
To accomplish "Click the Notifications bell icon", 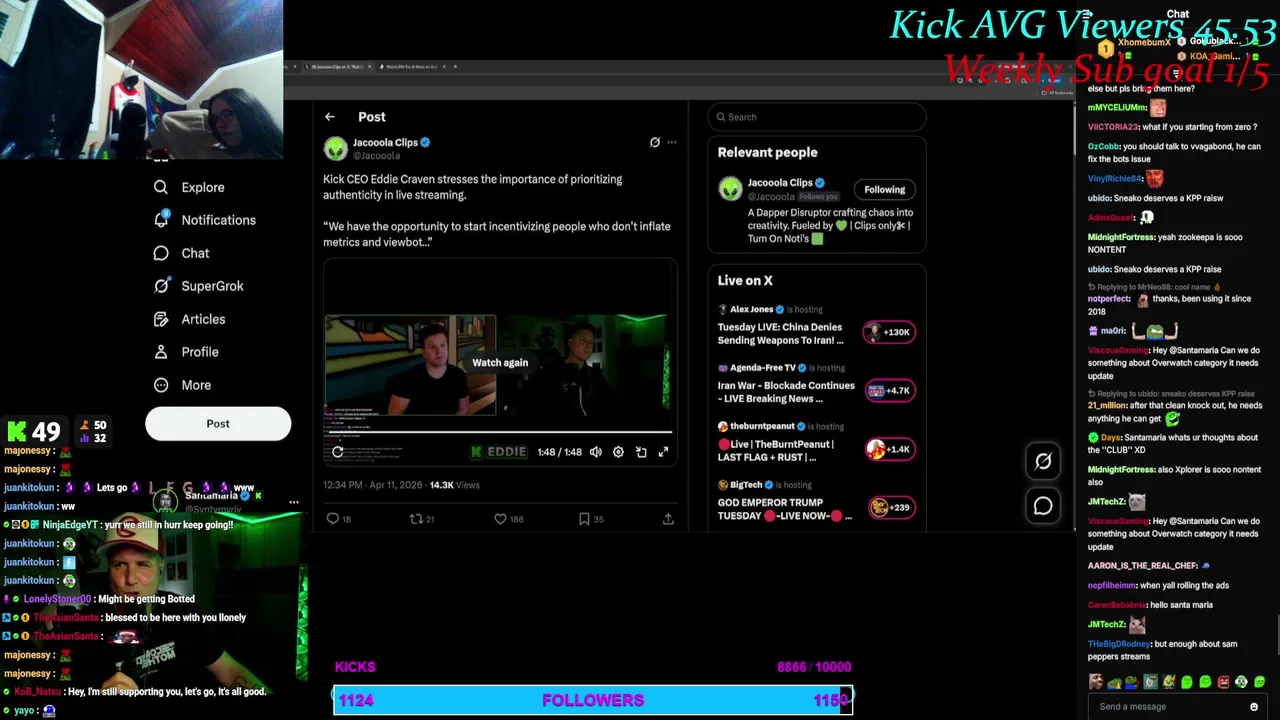I will pos(161,220).
